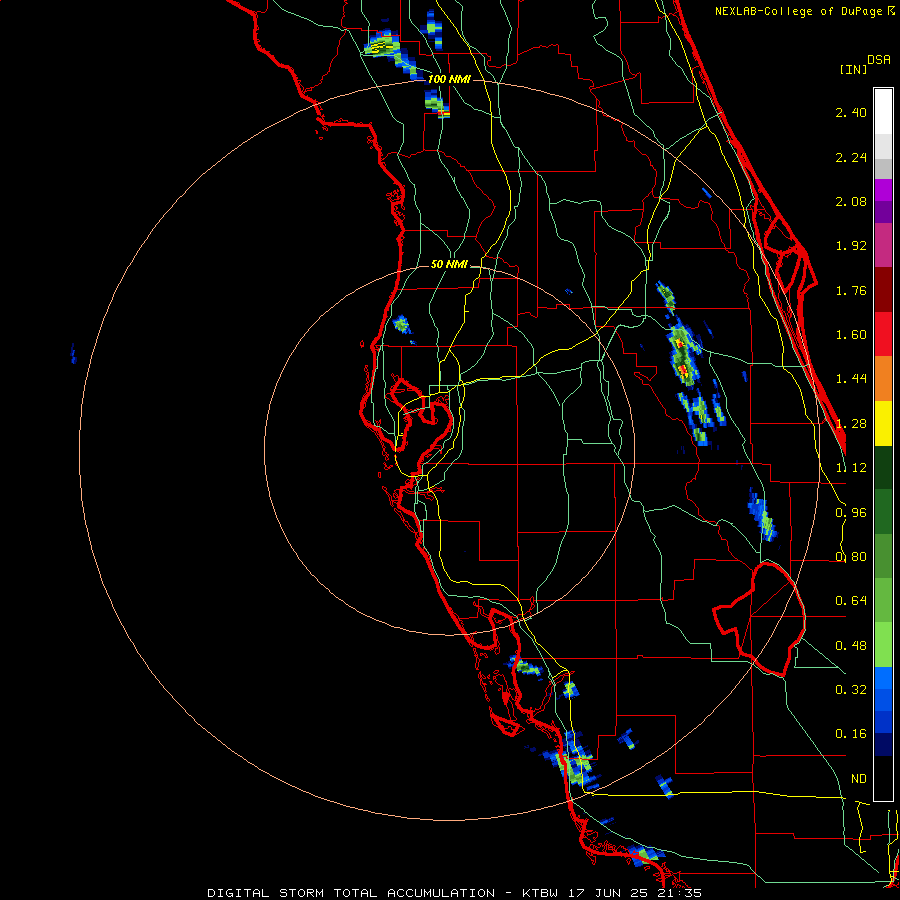The image size is (900, 900).
Task: Select the yellow color bar segment
Action: click(x=883, y=423)
